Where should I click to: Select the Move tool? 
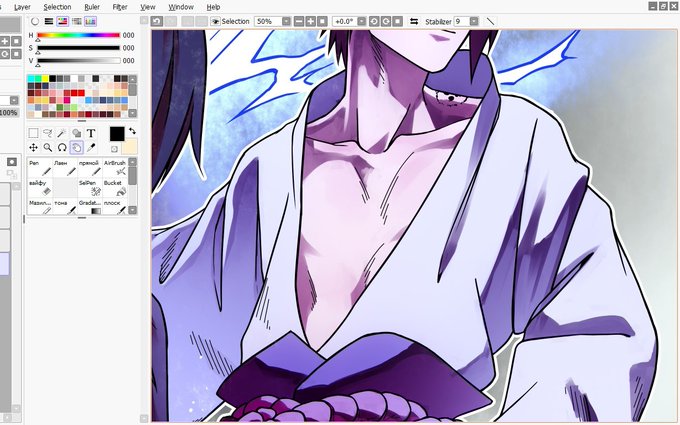(33, 147)
